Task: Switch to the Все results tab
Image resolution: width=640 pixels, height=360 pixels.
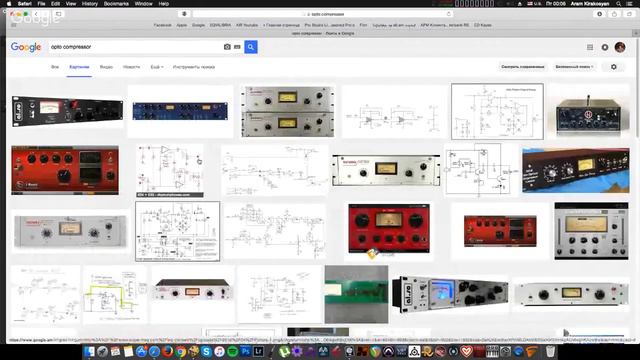Action: tap(55, 67)
